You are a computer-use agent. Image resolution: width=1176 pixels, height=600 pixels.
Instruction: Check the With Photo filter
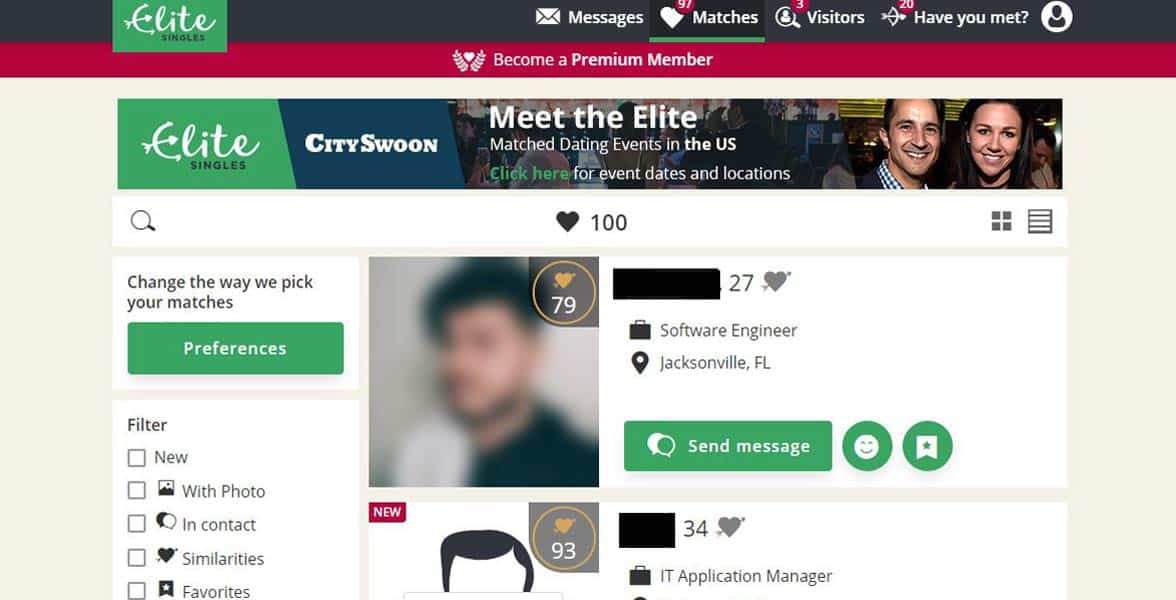(136, 490)
